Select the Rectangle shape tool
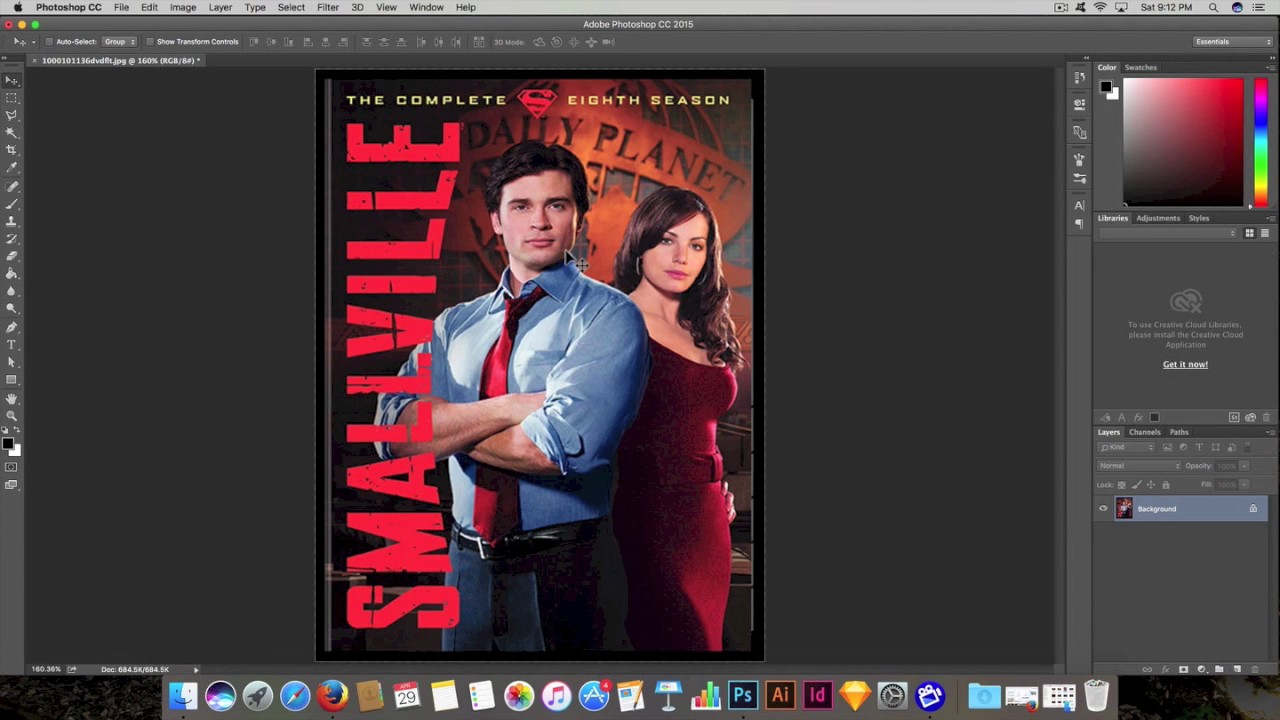1280x720 pixels. 11,380
